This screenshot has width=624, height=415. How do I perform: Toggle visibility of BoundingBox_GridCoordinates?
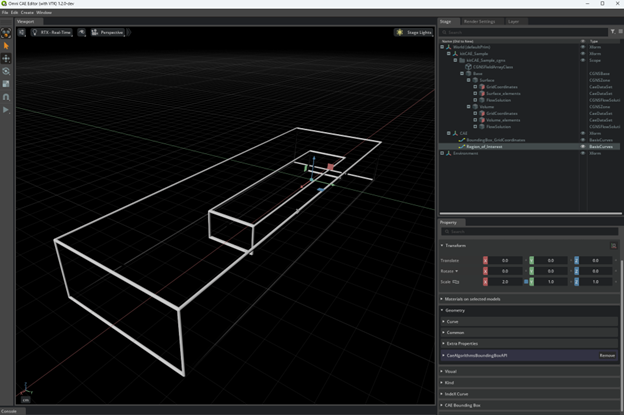point(583,140)
